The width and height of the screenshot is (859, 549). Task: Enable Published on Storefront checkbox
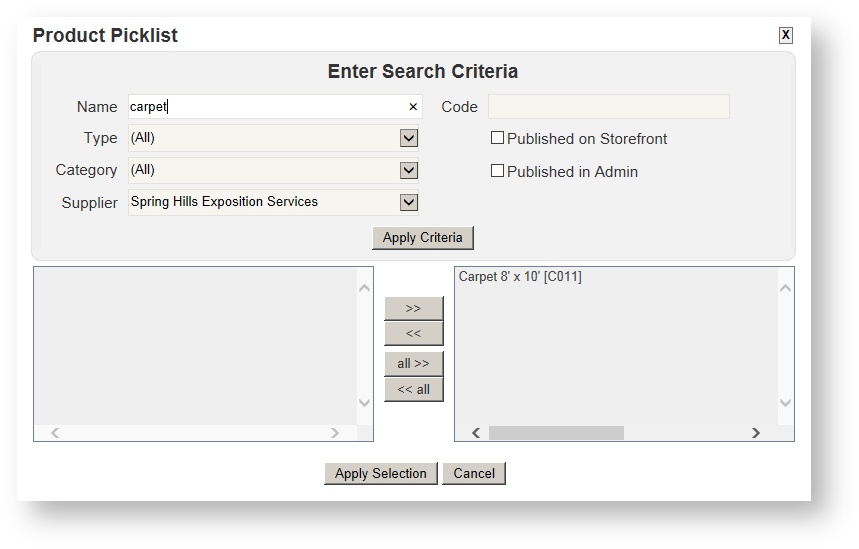(x=497, y=138)
